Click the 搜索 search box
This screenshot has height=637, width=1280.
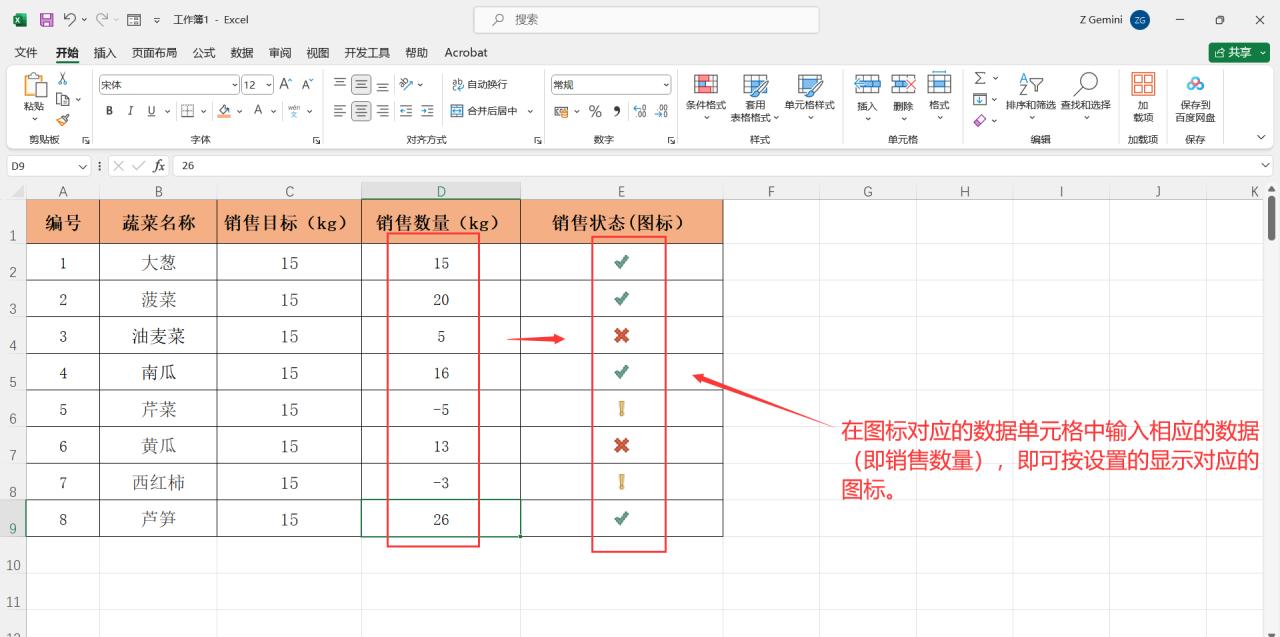pos(646,19)
